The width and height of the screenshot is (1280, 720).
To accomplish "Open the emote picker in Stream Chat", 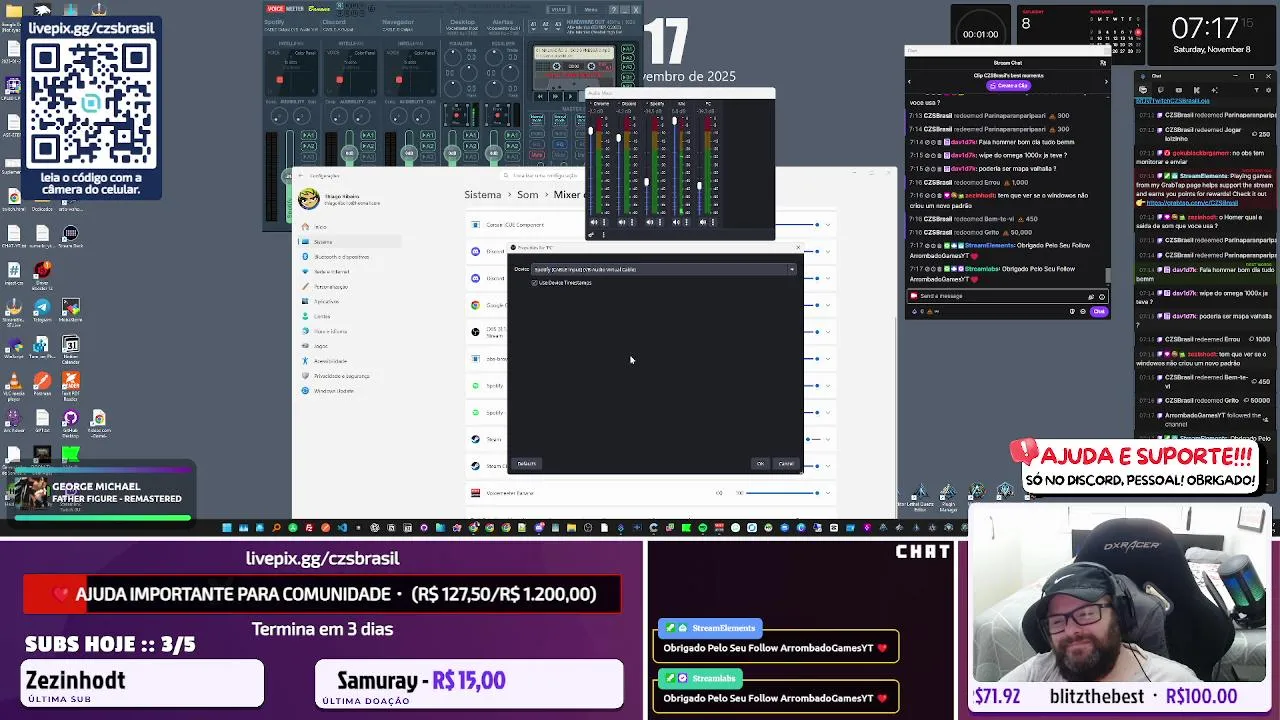I will pos(1102,296).
